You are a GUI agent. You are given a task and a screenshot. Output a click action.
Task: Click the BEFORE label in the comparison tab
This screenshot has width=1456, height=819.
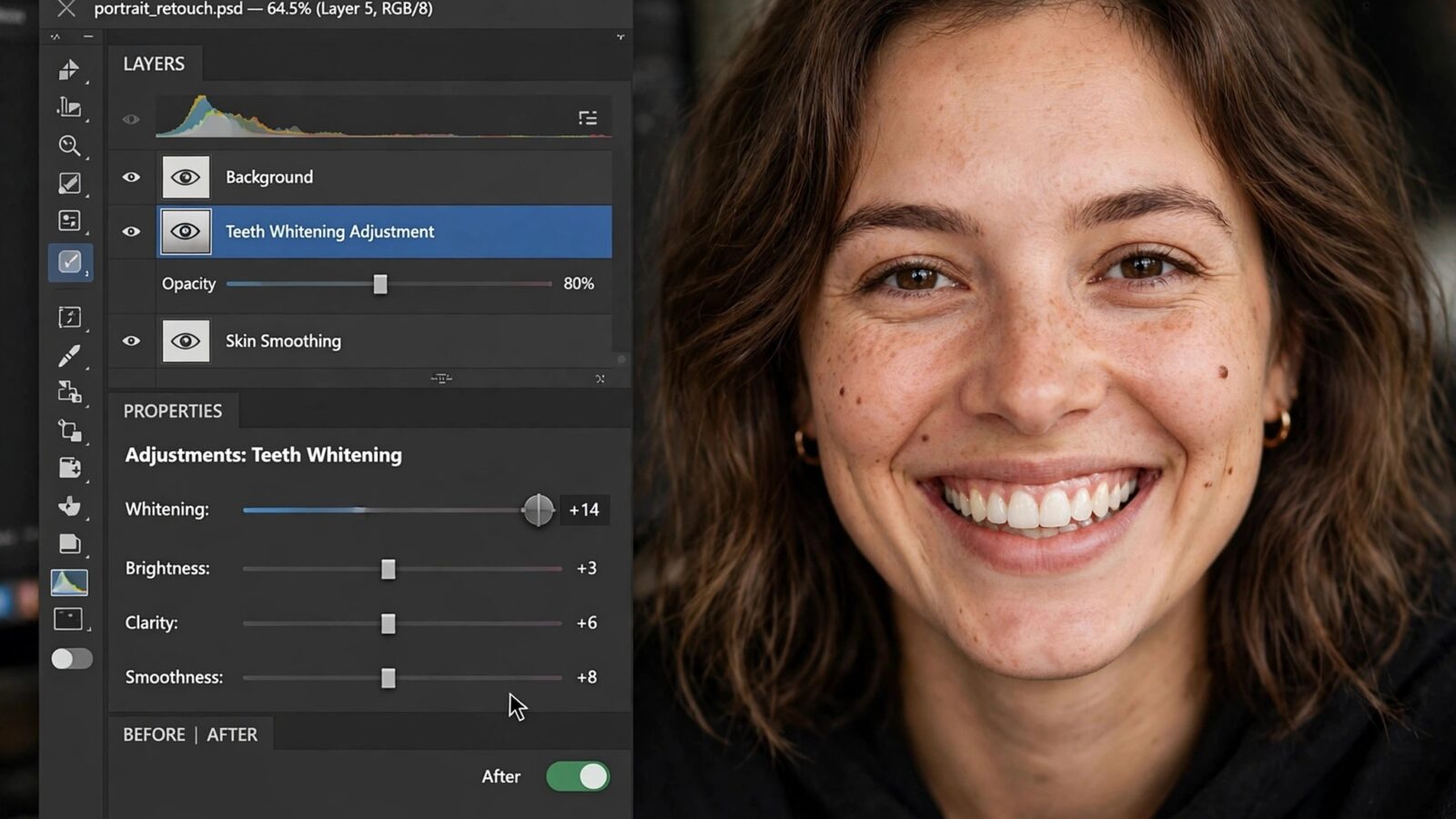tap(154, 734)
